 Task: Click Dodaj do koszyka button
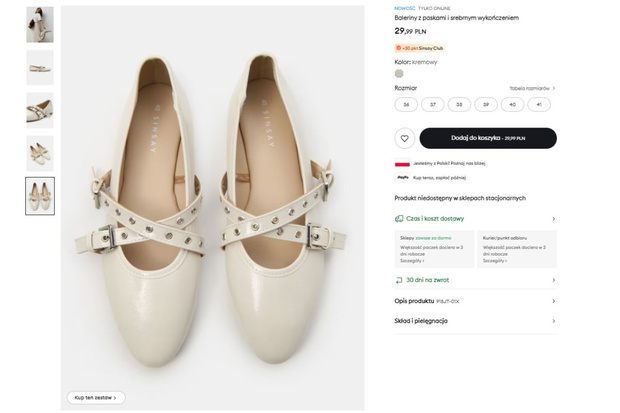[488, 138]
